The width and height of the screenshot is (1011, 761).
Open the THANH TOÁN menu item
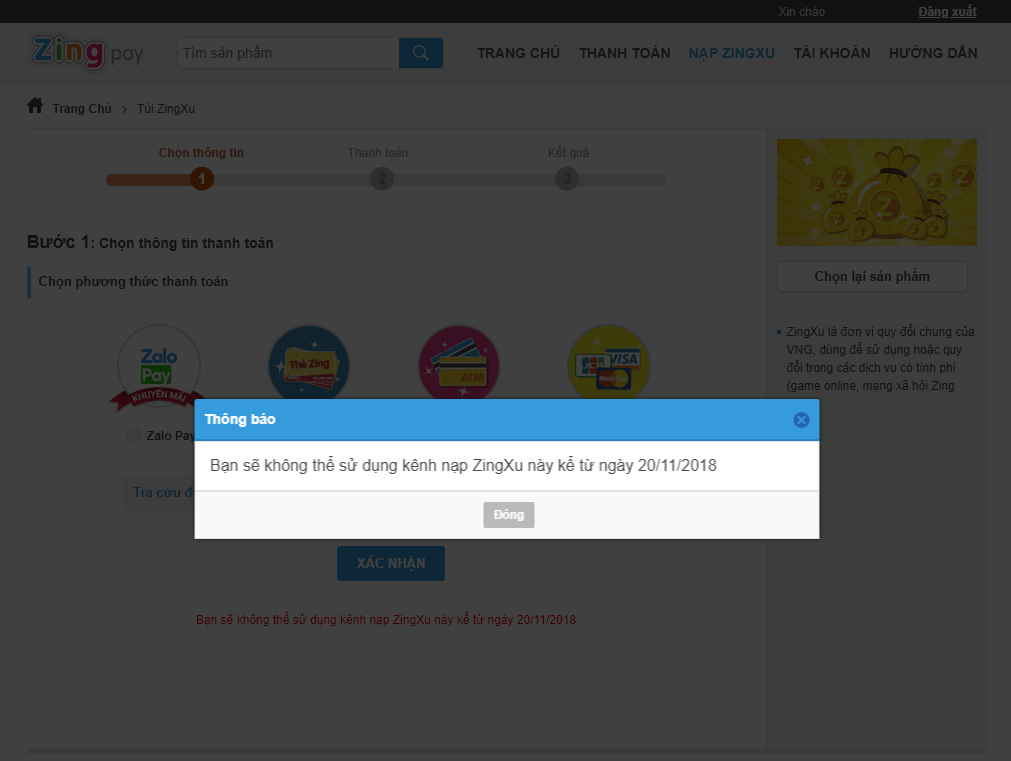click(x=625, y=53)
